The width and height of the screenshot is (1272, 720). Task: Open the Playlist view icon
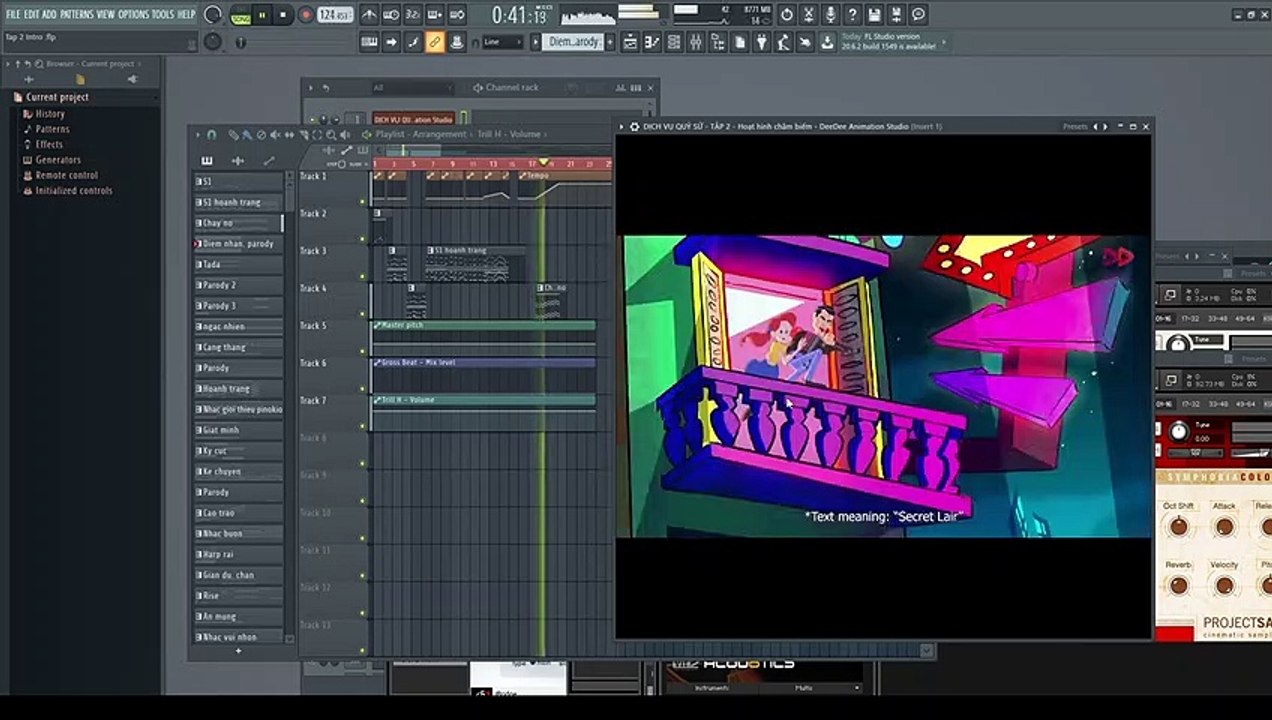point(631,42)
